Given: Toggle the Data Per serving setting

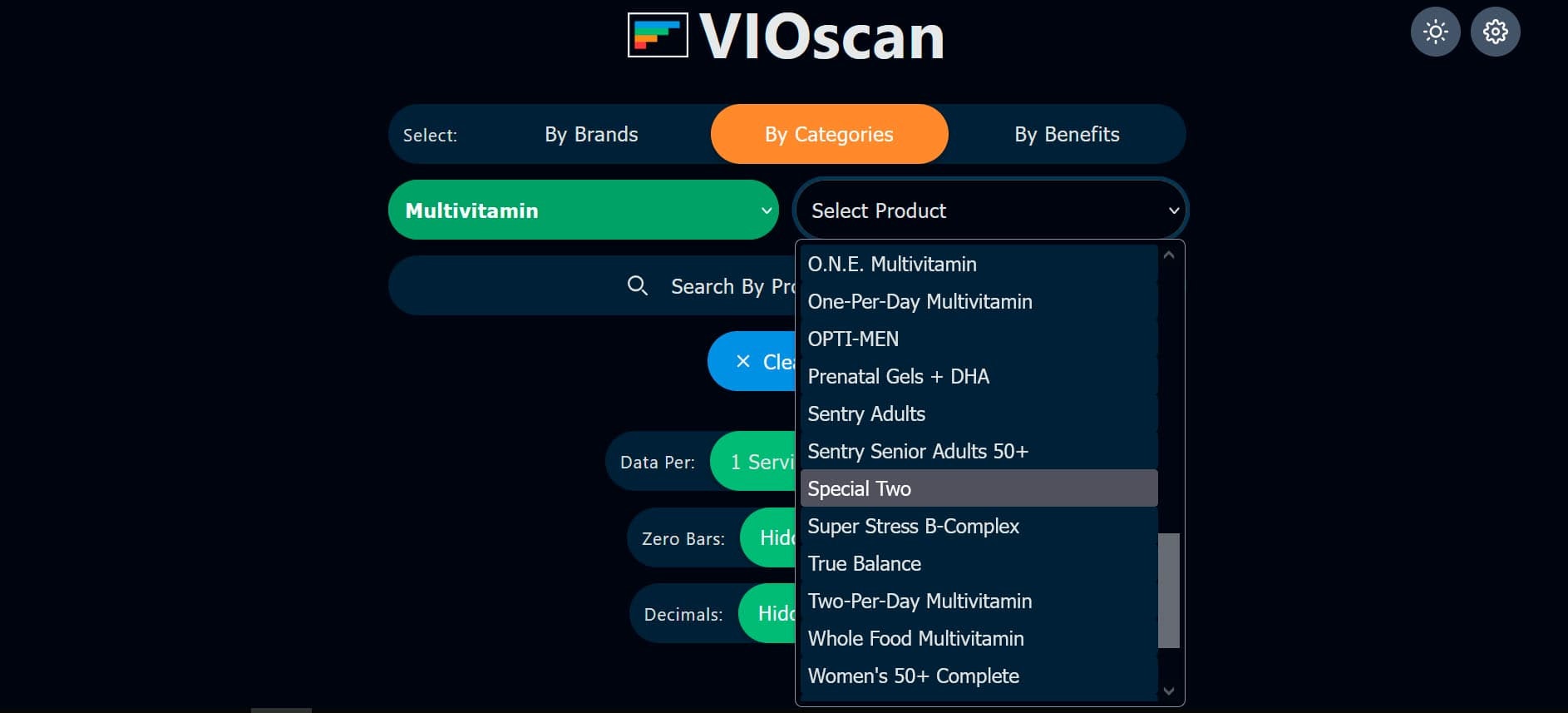Looking at the screenshot, I should pyautogui.click(x=761, y=462).
